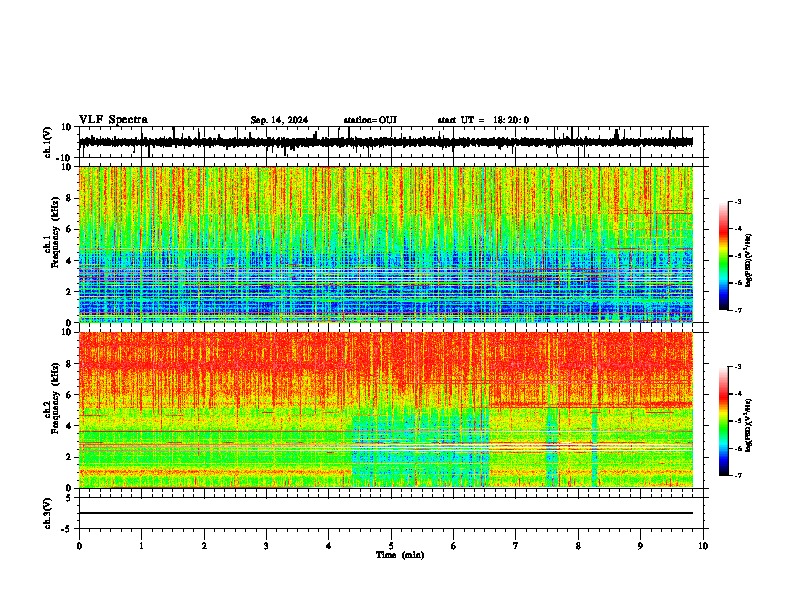Click time axis tick label '9'
Image resolution: width=792 pixels, height=612 pixels.
(x=640, y=546)
